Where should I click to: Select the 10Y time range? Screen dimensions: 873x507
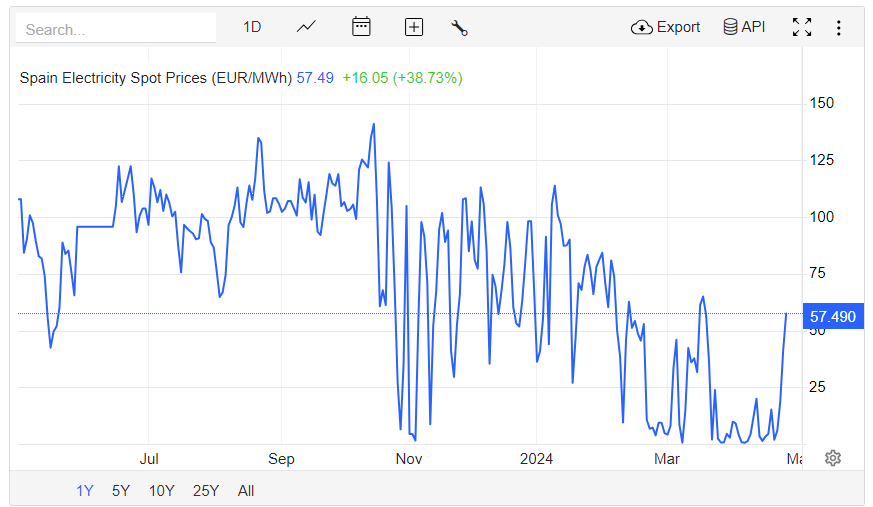[161, 491]
